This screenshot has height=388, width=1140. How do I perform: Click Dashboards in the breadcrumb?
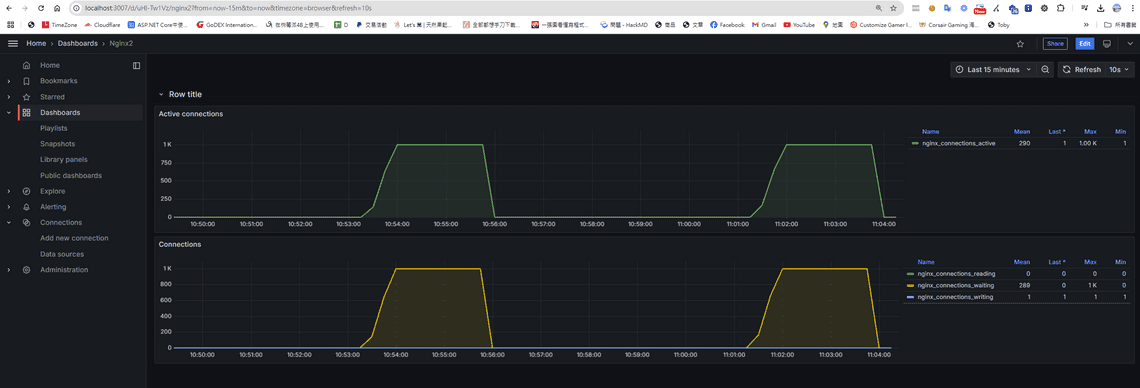pyautogui.click(x=79, y=44)
